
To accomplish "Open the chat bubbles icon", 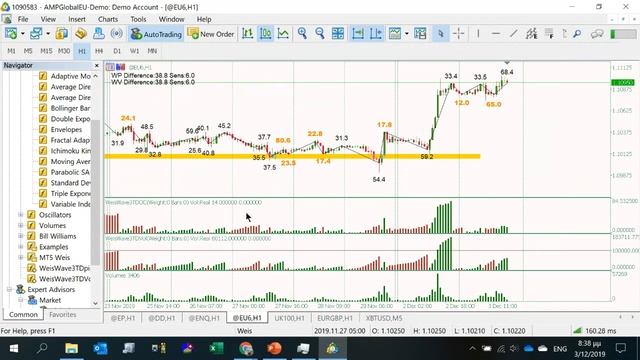I will 597,34.
